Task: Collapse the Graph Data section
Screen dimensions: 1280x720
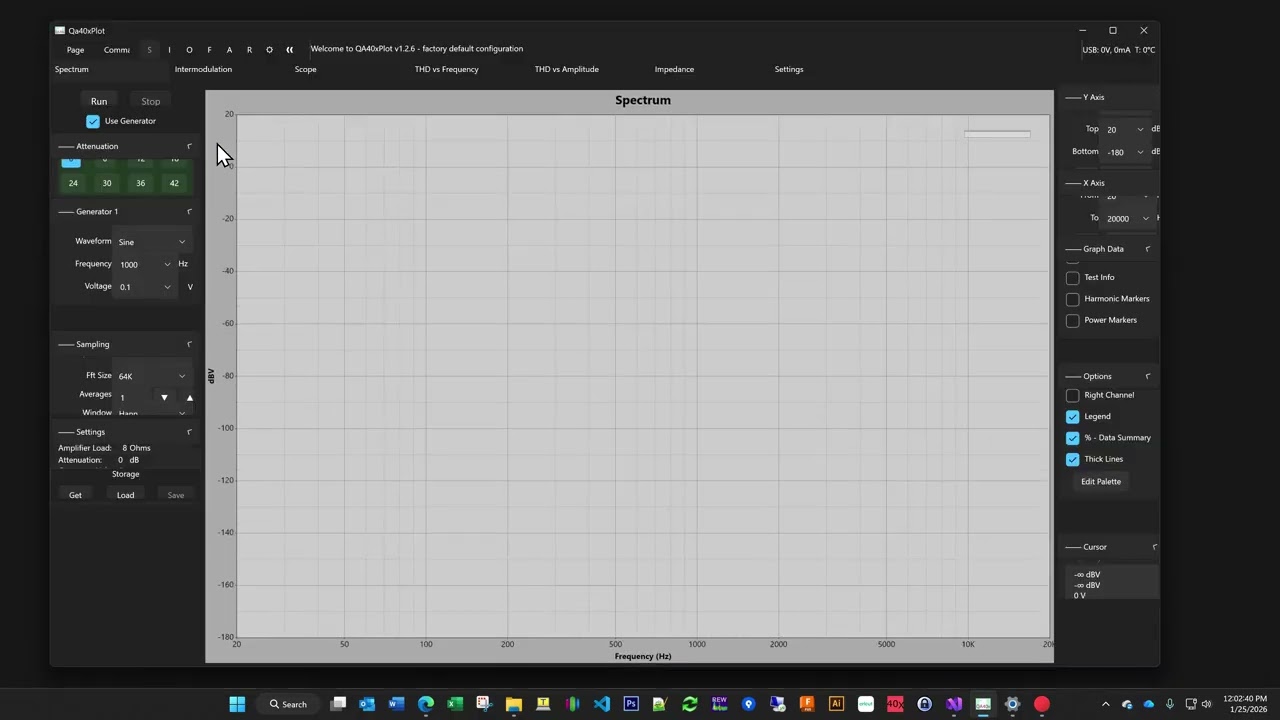Action: pyautogui.click(x=1148, y=249)
